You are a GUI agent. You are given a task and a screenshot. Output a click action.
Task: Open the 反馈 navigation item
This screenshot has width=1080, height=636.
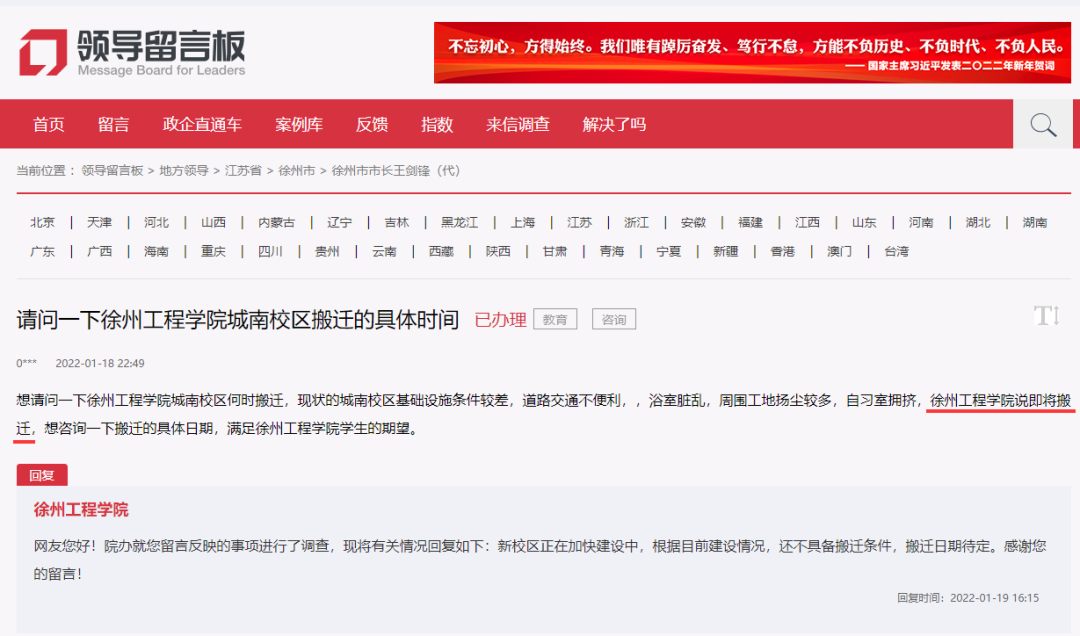pos(372,124)
